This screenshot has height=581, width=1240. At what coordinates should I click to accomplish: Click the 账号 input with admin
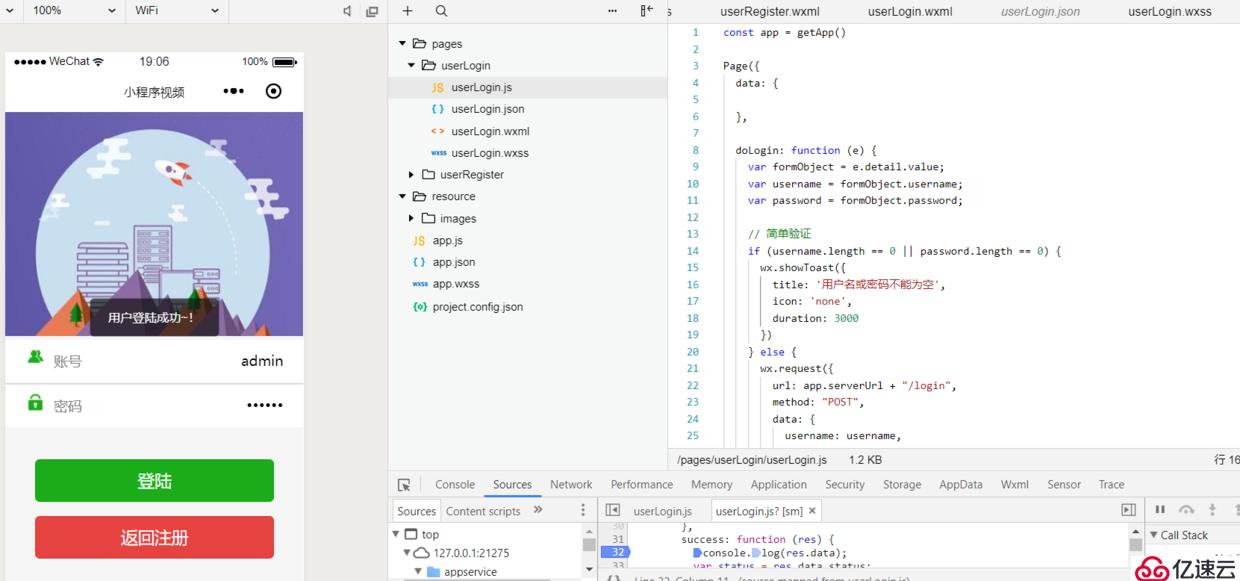(154, 360)
